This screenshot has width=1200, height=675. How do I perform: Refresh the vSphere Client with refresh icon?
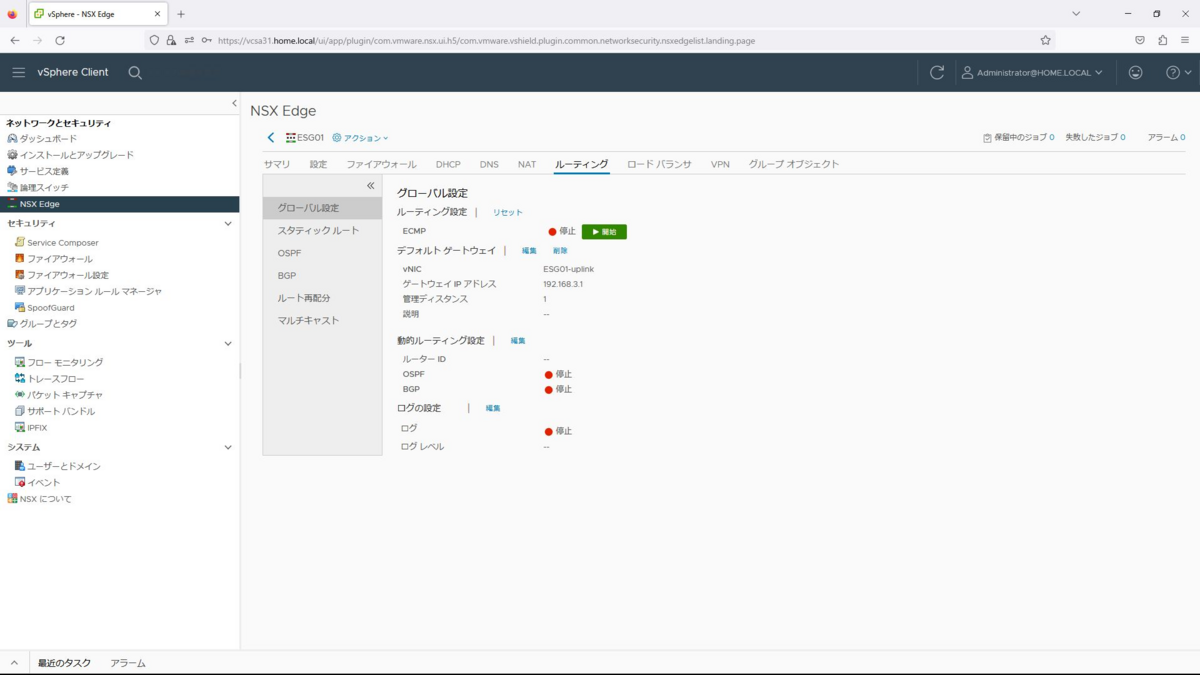pos(937,72)
